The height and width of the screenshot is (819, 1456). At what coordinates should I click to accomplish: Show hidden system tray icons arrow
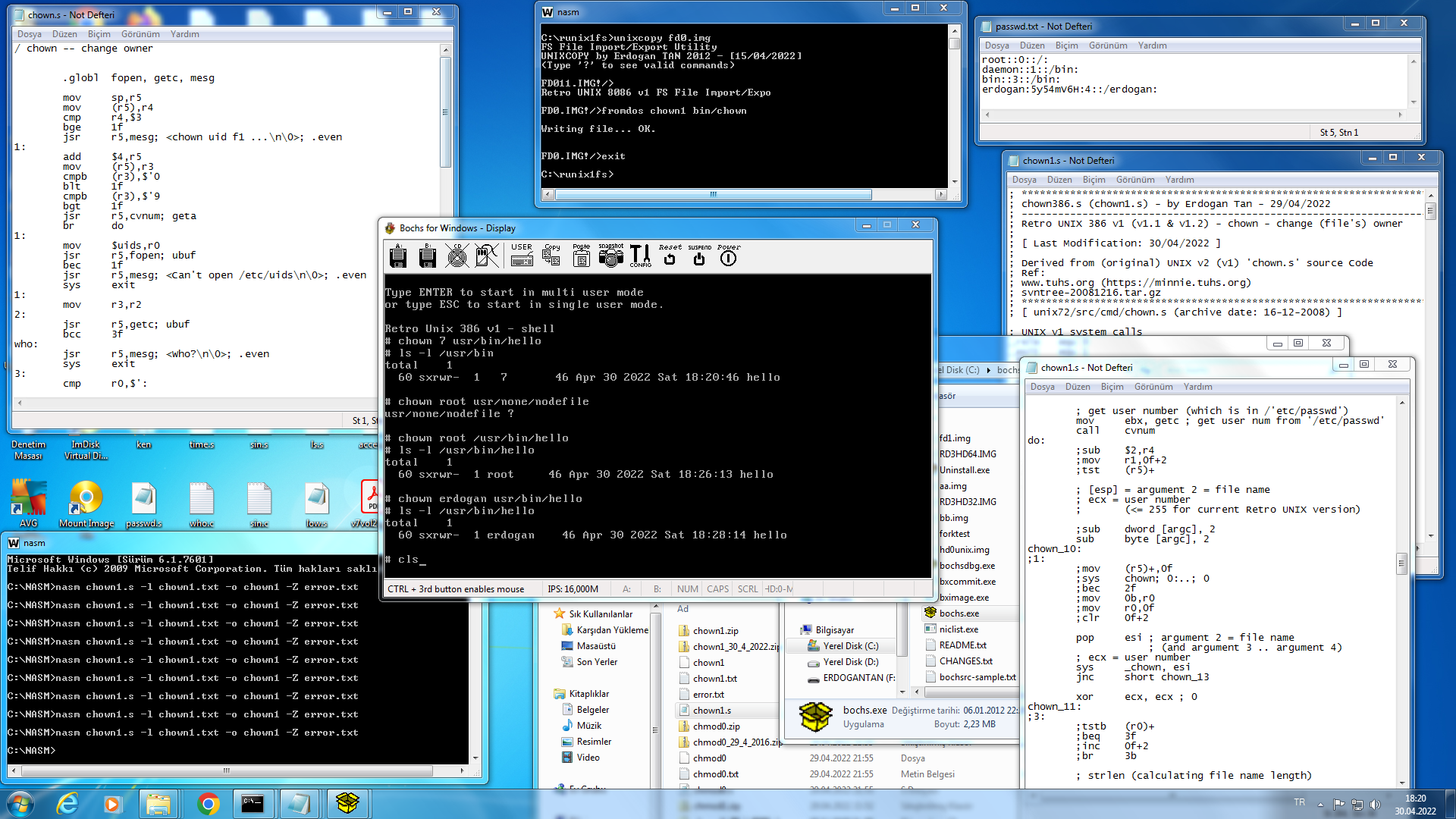(x=1320, y=804)
